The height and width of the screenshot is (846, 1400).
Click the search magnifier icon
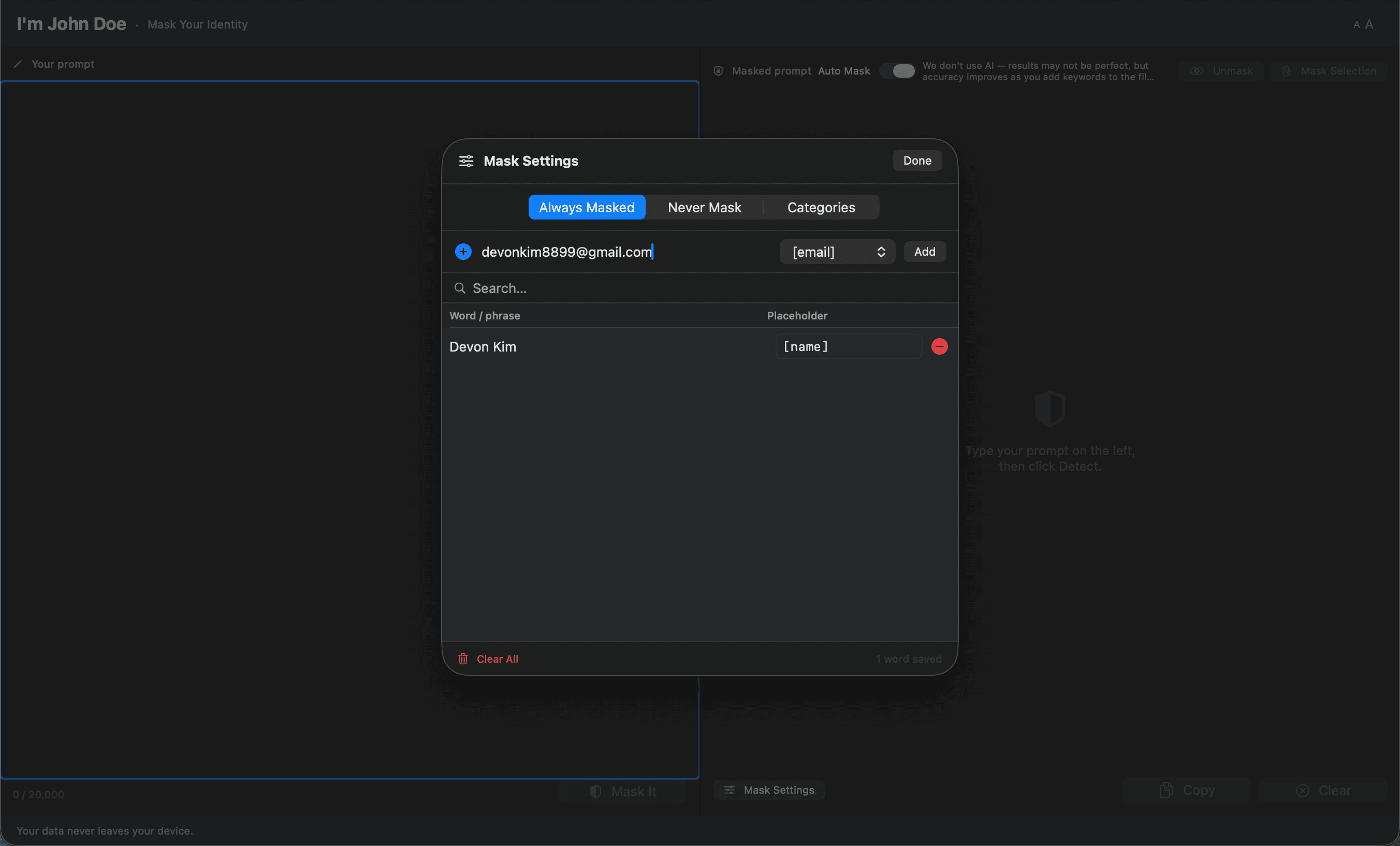click(x=460, y=288)
